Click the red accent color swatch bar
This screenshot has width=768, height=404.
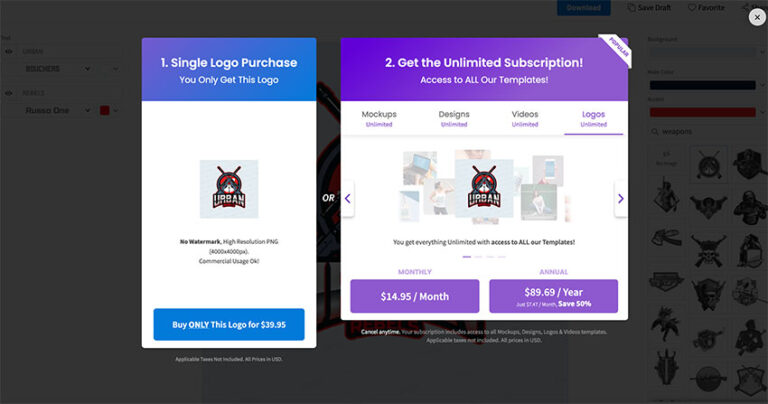(x=702, y=112)
